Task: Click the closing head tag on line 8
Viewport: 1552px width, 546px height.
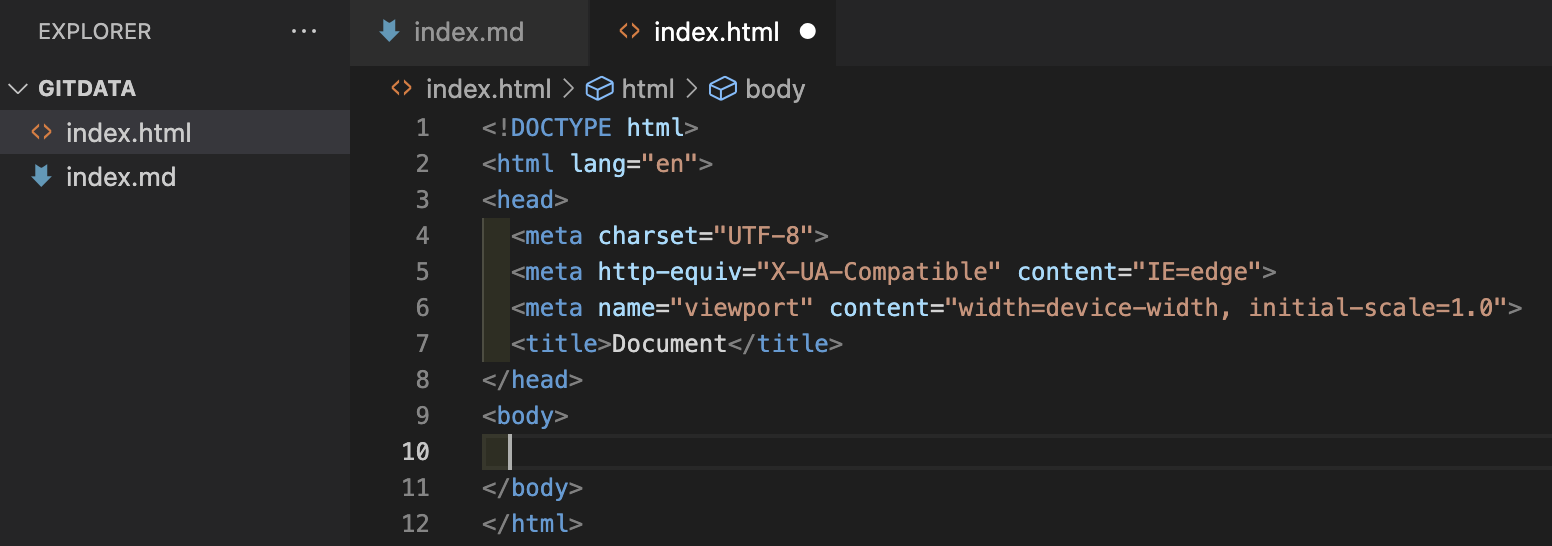Action: (532, 380)
